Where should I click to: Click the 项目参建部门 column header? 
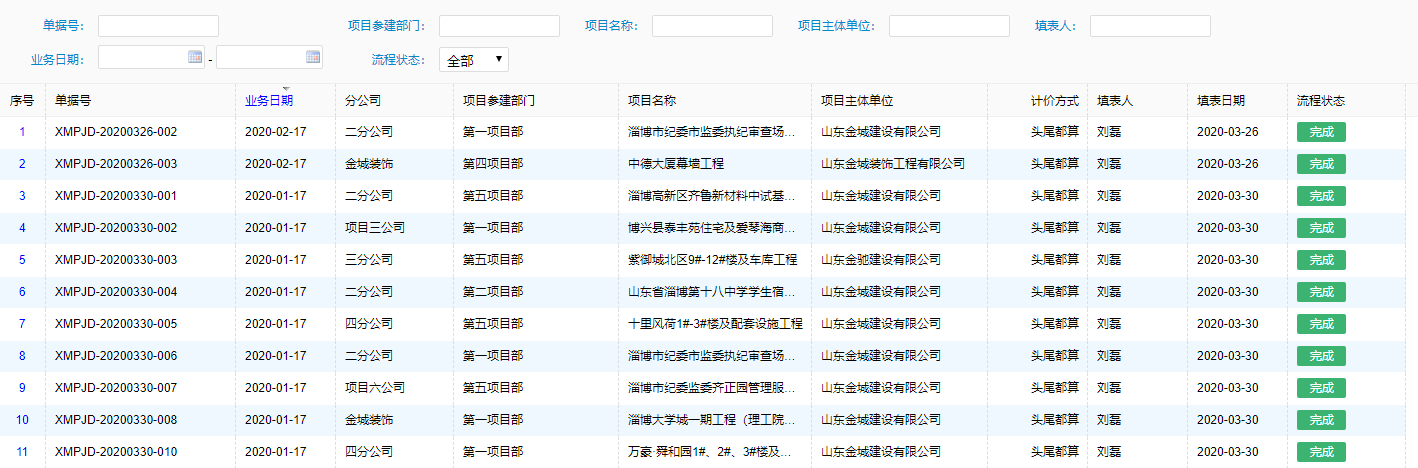pos(499,101)
